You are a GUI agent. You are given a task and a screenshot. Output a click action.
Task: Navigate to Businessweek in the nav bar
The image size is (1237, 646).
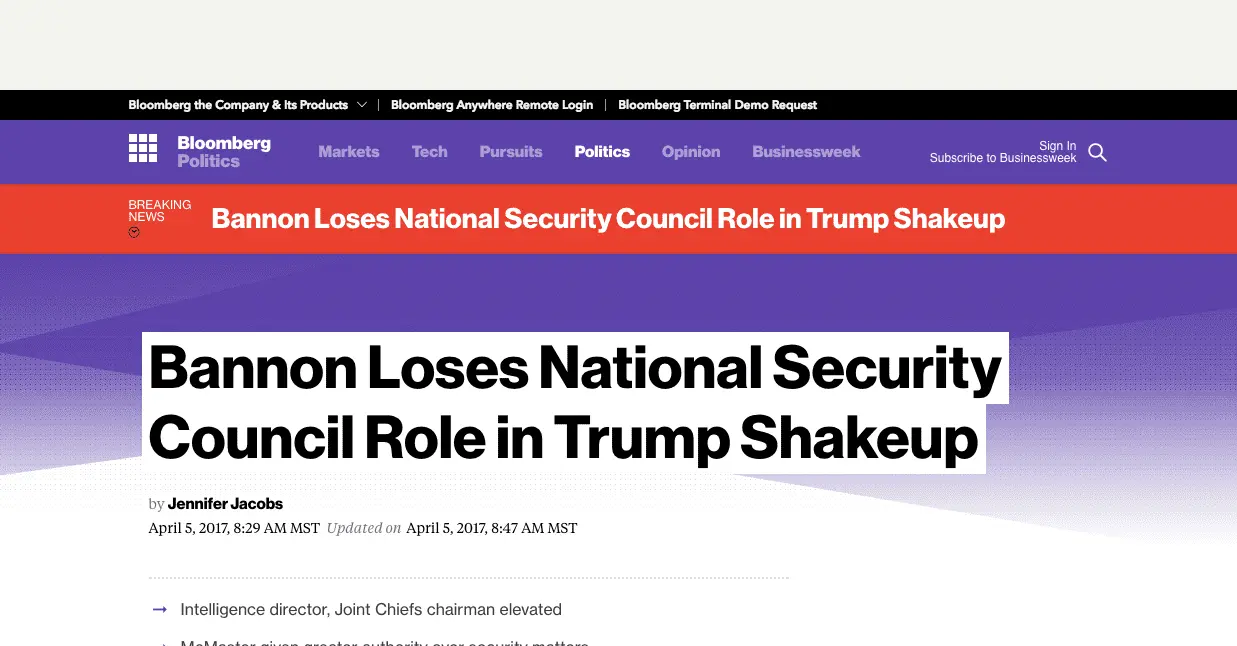coord(806,152)
